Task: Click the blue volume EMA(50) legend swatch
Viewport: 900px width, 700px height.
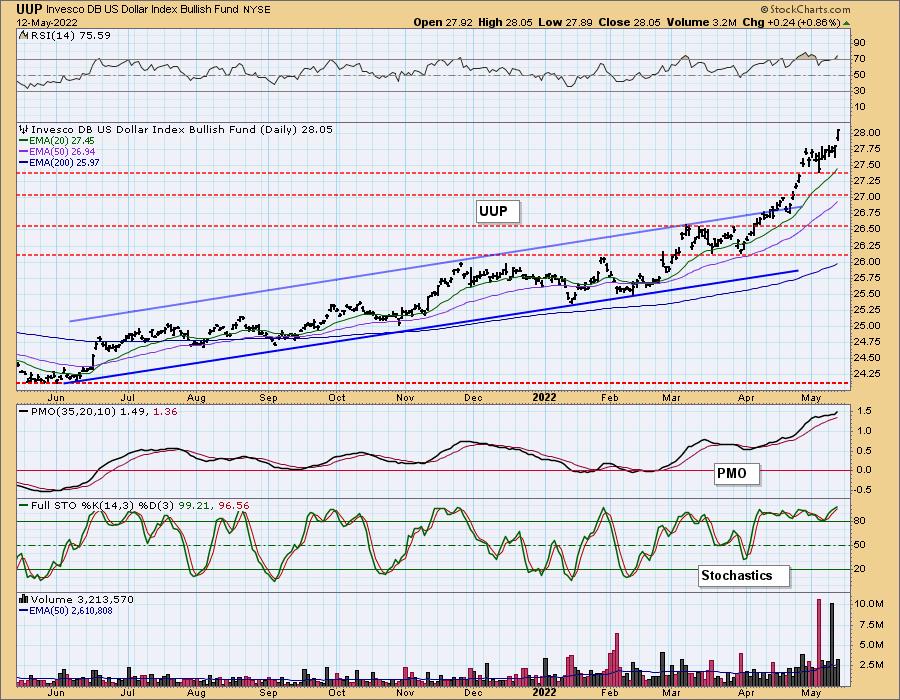Action: click(24, 610)
